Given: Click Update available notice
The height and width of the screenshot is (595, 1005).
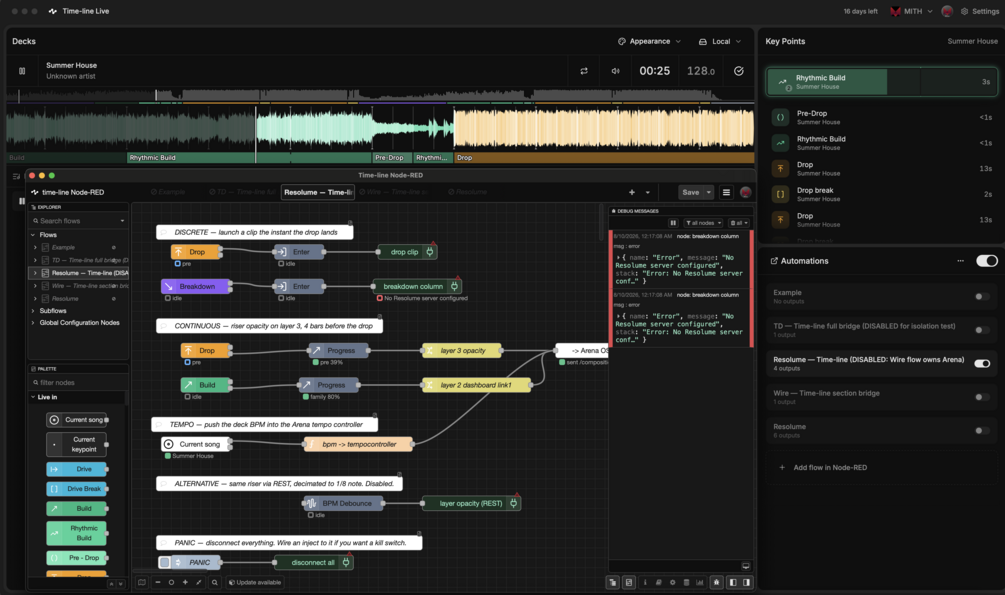Looking at the screenshot, I should (255, 583).
